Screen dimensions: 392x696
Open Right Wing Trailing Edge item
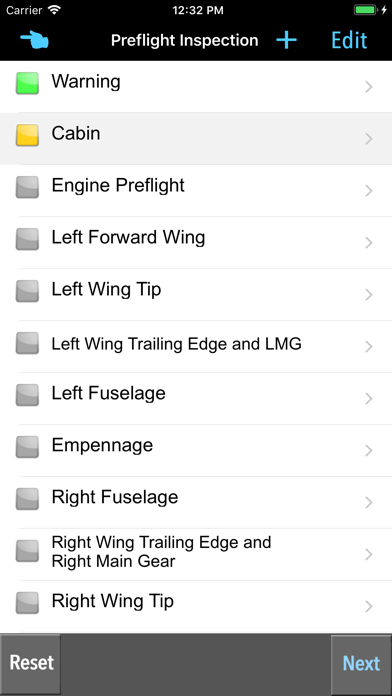[x=196, y=554]
